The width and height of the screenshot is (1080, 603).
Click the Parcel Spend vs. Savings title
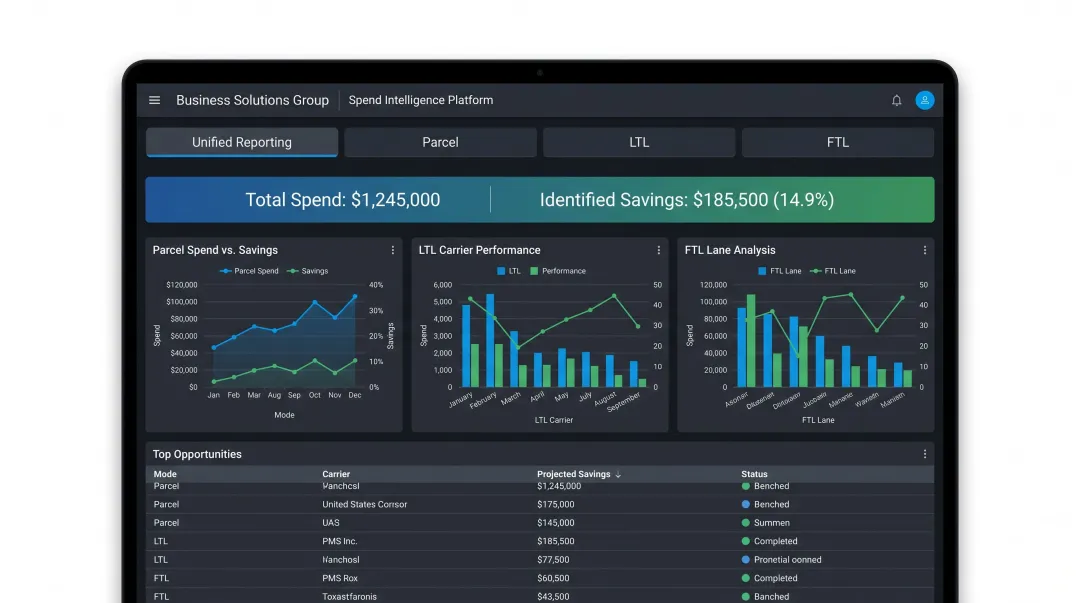[x=215, y=250]
